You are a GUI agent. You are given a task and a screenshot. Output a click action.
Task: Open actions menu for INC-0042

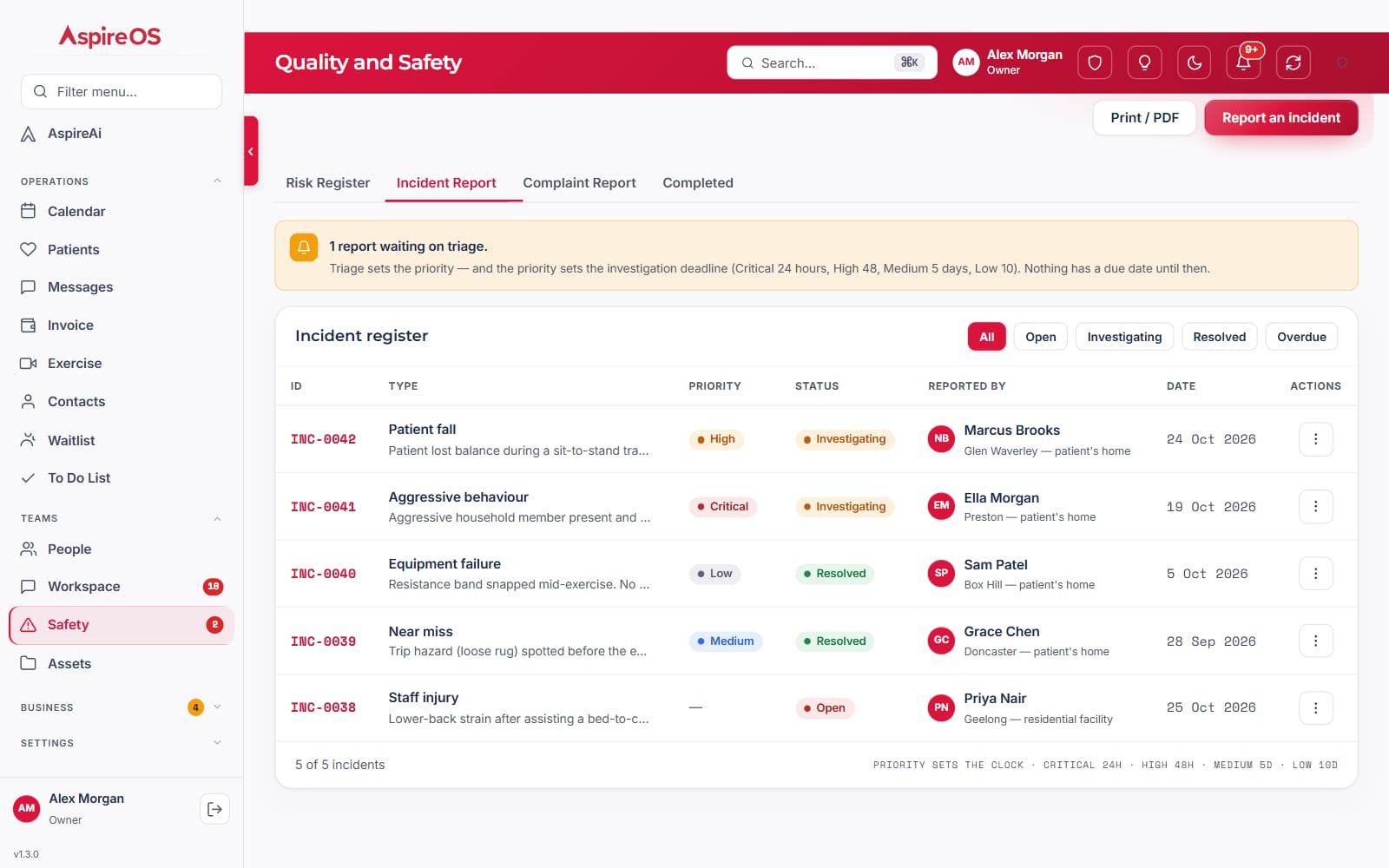point(1315,439)
